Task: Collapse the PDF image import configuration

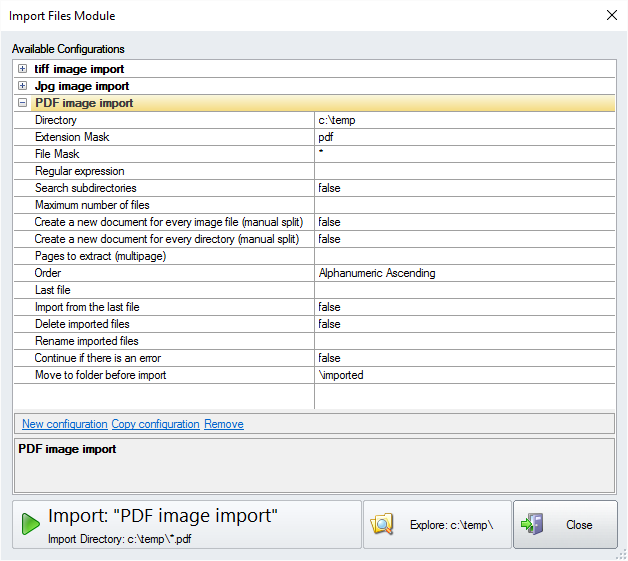Action: [x=22, y=103]
